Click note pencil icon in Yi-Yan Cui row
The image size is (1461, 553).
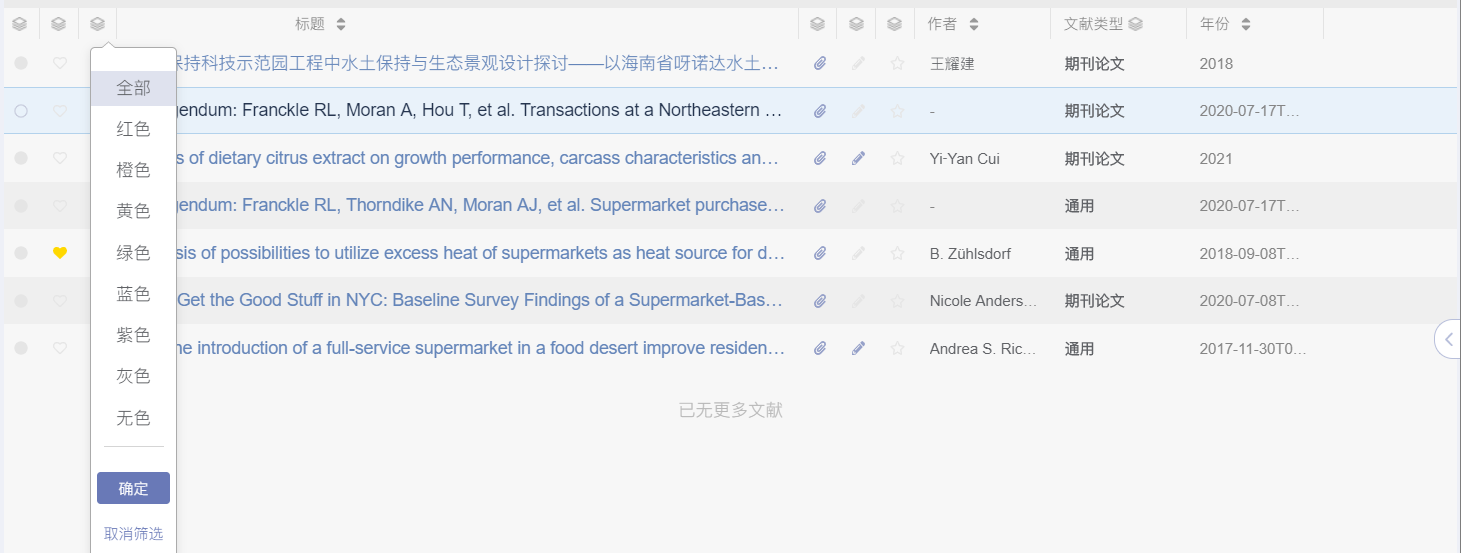(x=858, y=158)
